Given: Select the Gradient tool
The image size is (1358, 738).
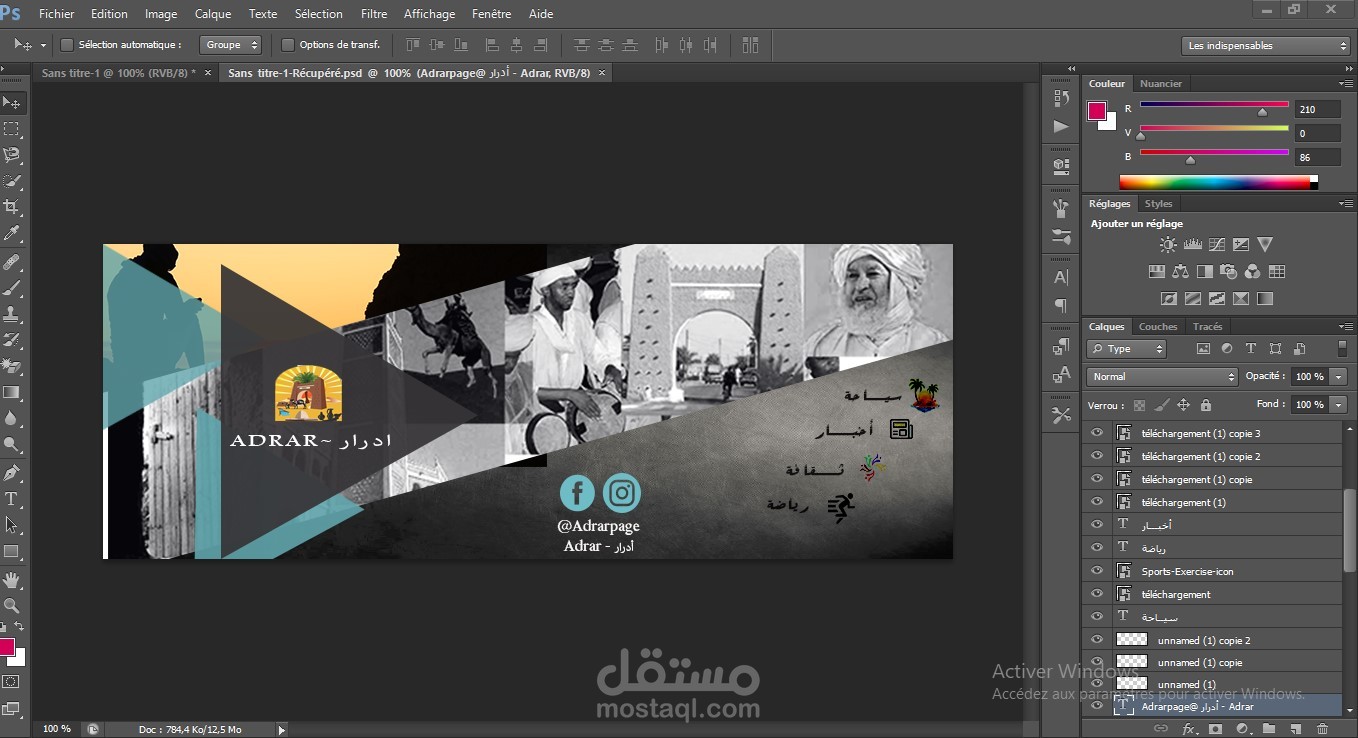Looking at the screenshot, I should point(12,393).
